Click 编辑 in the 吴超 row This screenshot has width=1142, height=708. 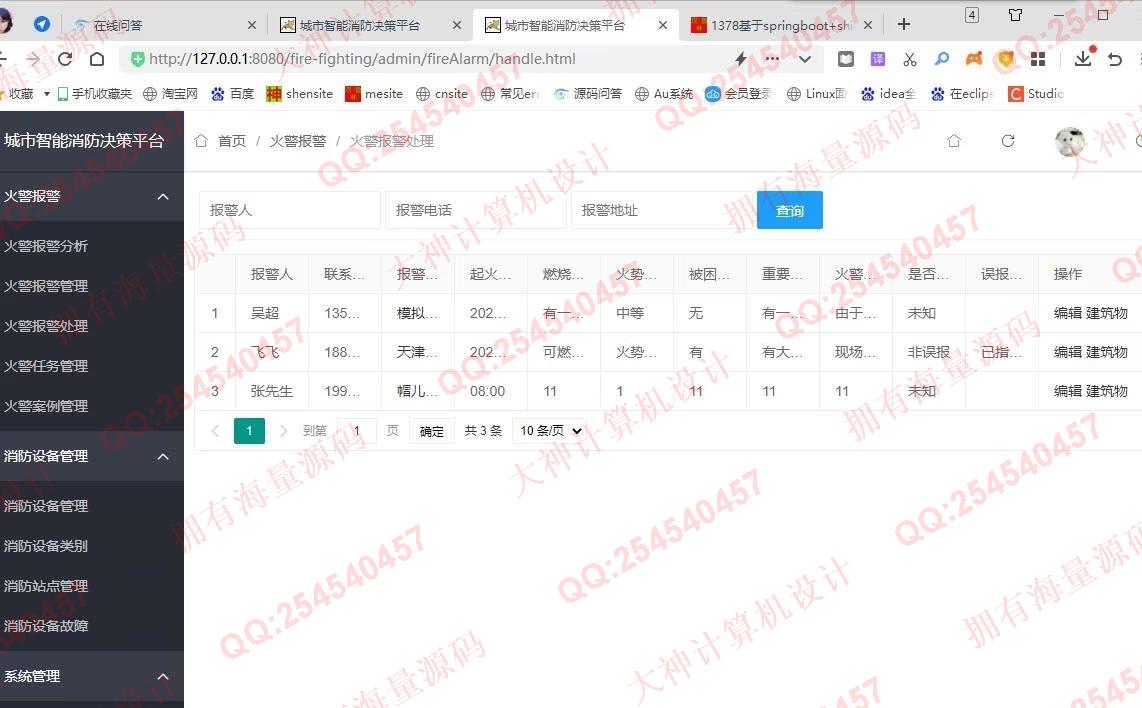point(1068,313)
